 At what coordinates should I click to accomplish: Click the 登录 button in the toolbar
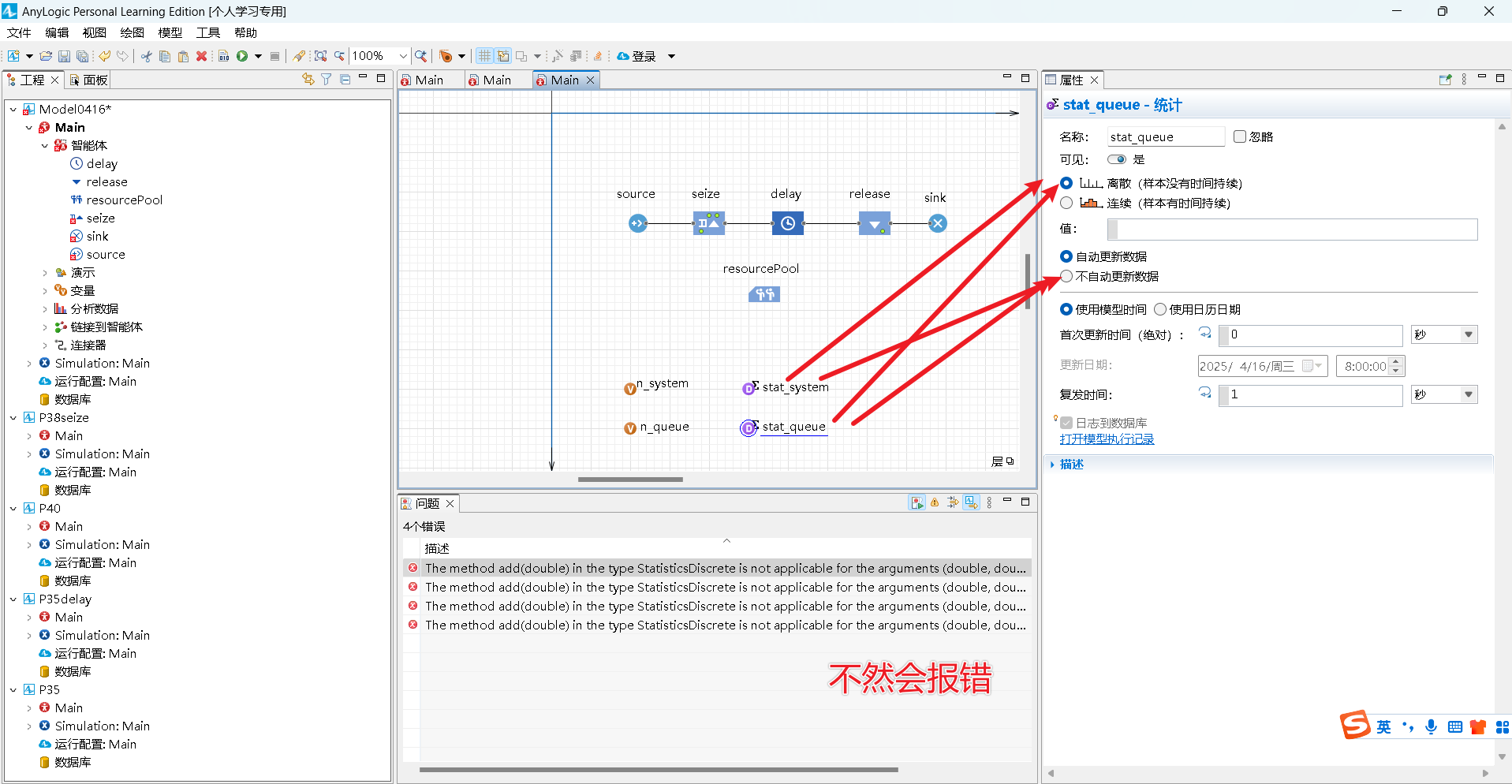click(639, 55)
